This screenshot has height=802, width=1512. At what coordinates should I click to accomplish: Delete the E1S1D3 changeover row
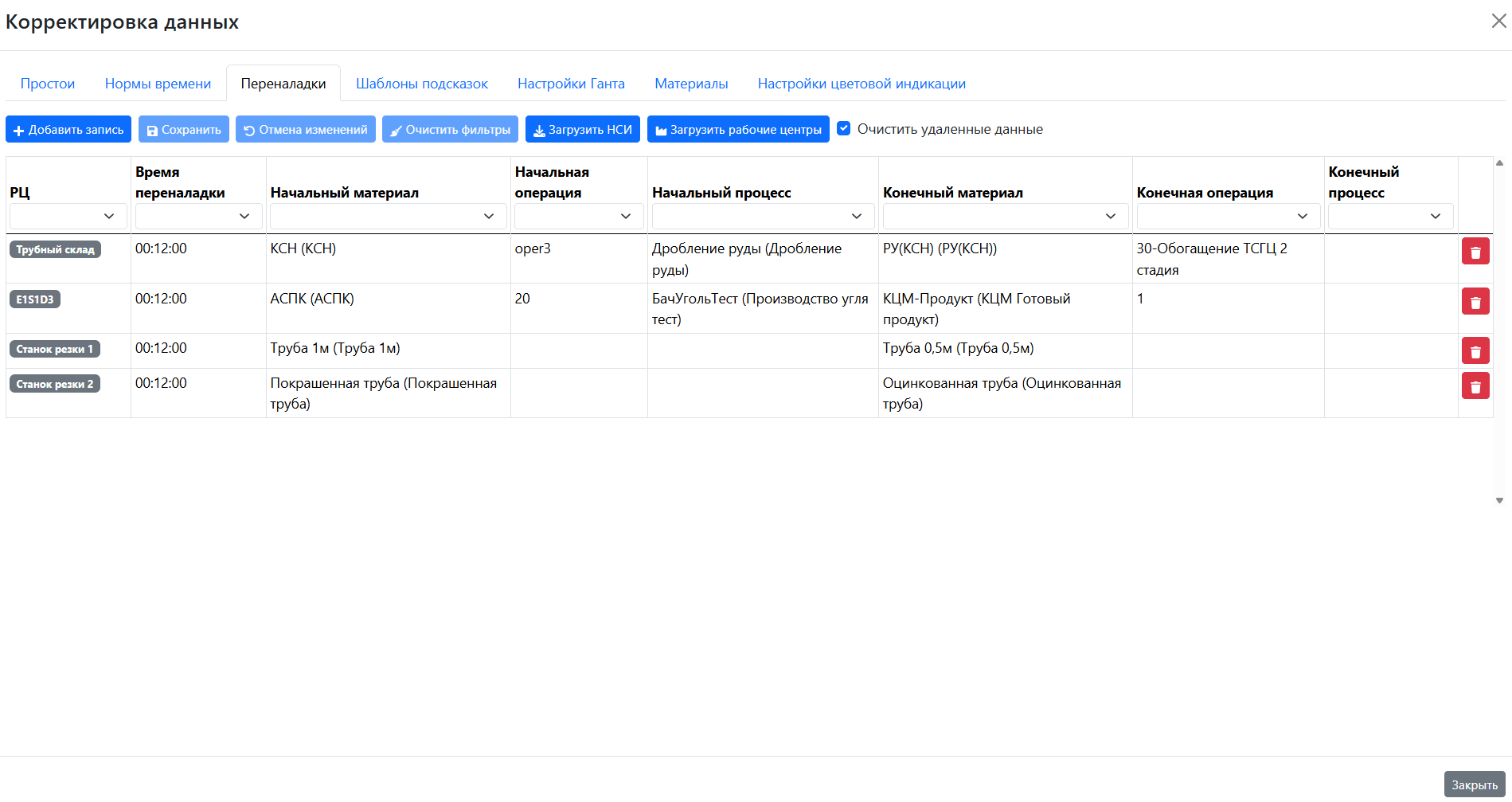(x=1475, y=302)
